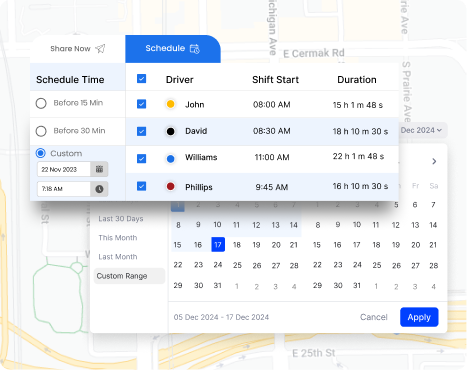Click the 22 Nov 2023 date field
The height and width of the screenshot is (370, 467).
coord(64,169)
